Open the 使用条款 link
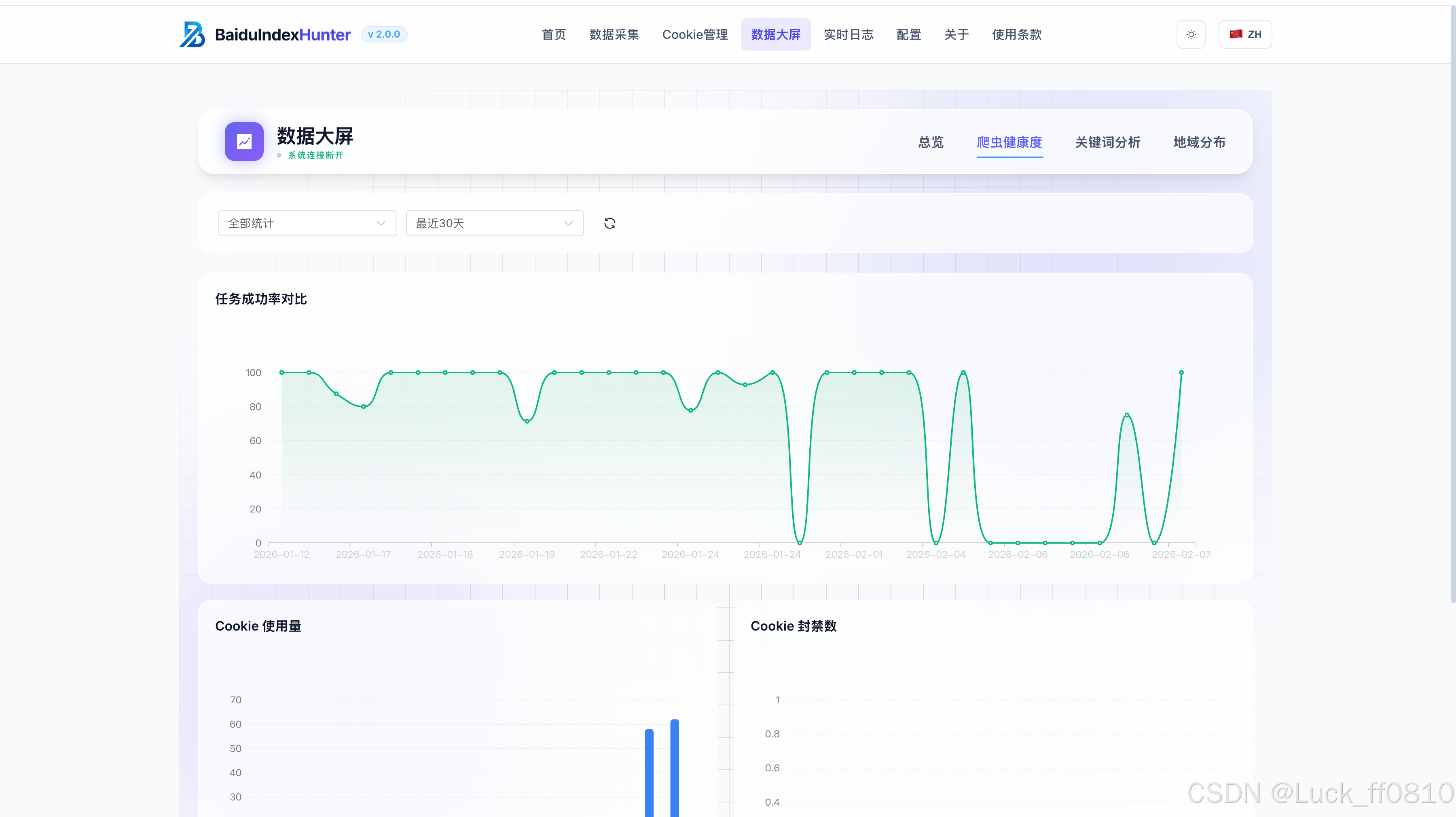Viewport: 1456px width, 817px height. (x=1016, y=34)
